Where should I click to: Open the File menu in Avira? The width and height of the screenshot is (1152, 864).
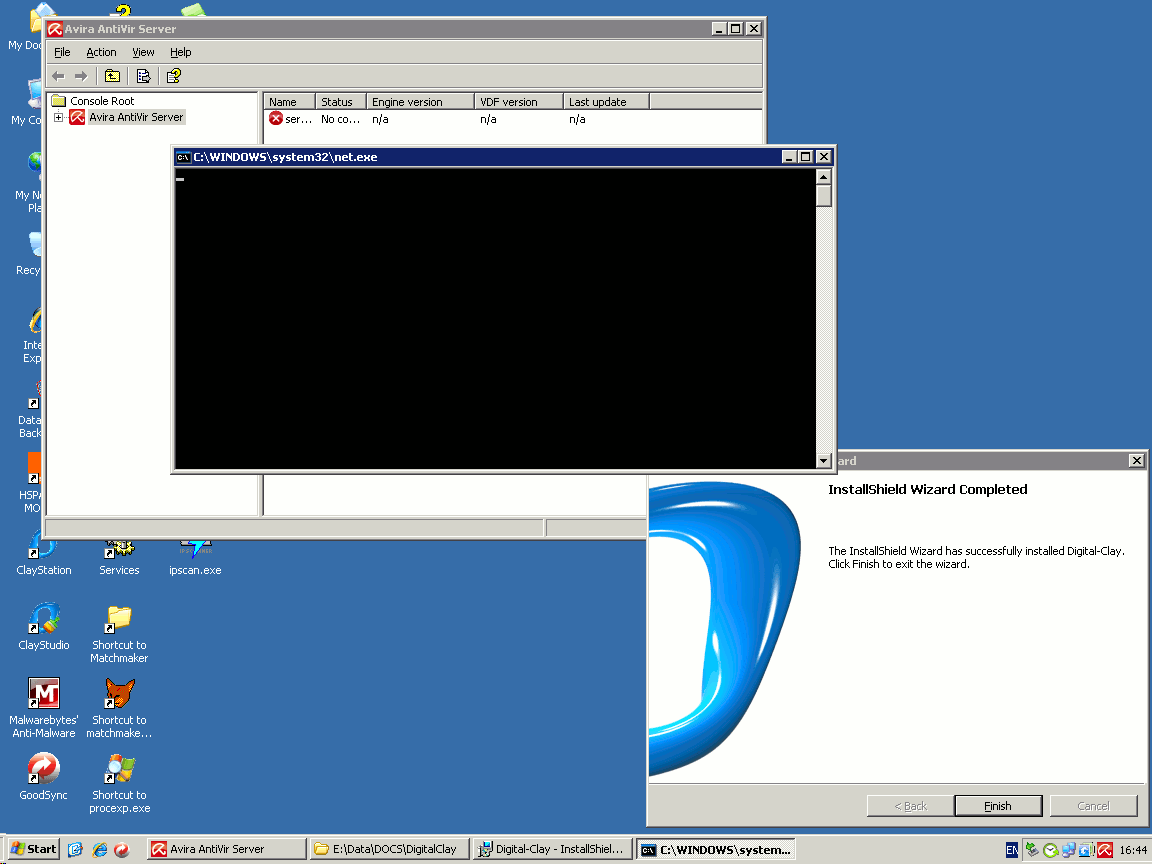click(62, 52)
